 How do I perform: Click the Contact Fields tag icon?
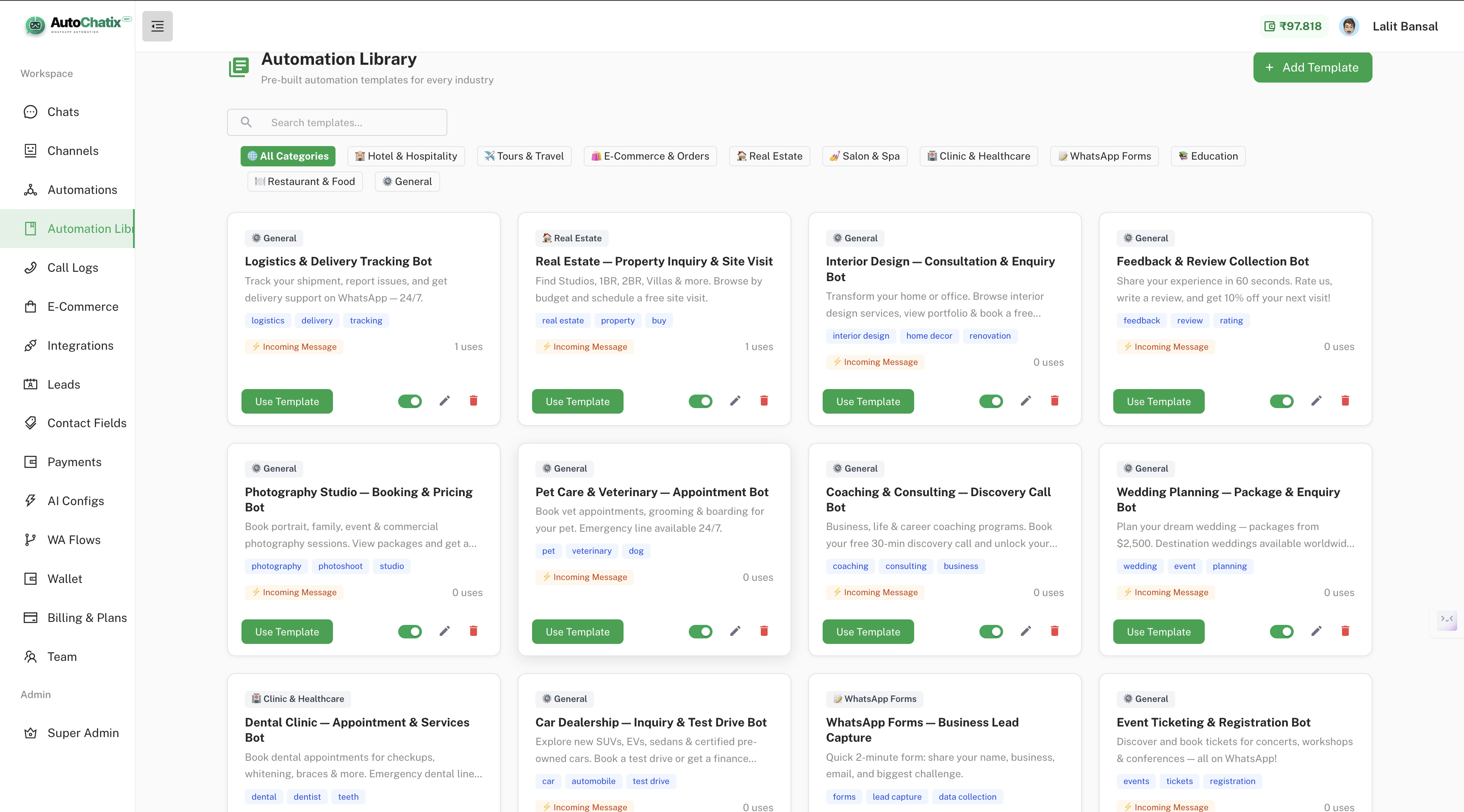tap(30, 423)
